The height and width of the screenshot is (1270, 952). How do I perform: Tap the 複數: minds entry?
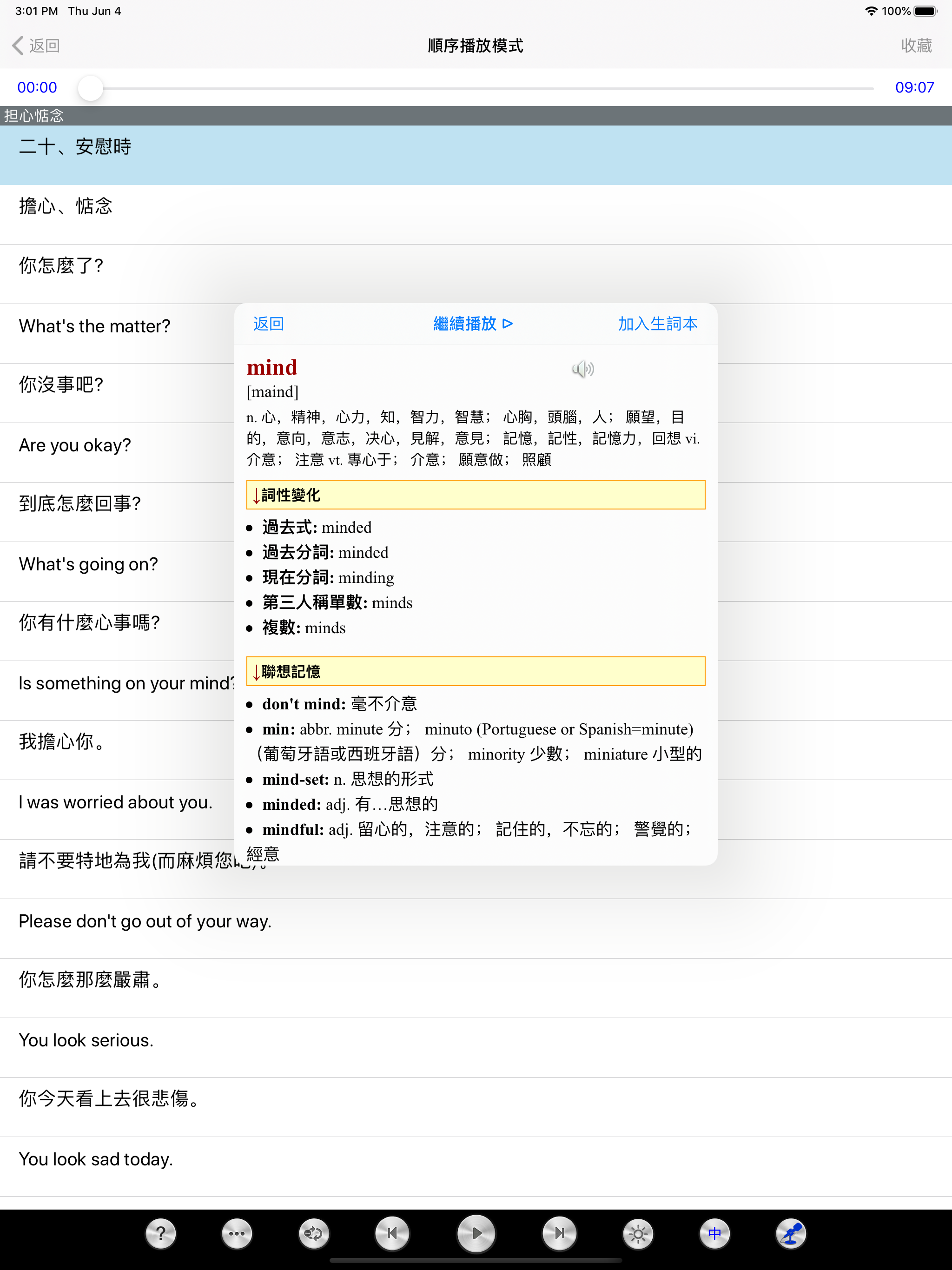coord(304,628)
